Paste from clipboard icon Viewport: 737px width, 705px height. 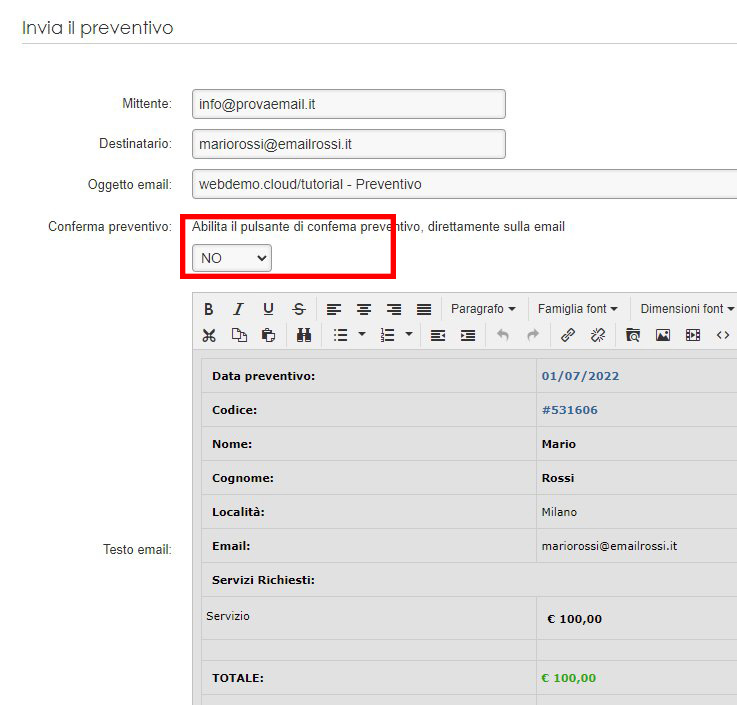click(268, 335)
